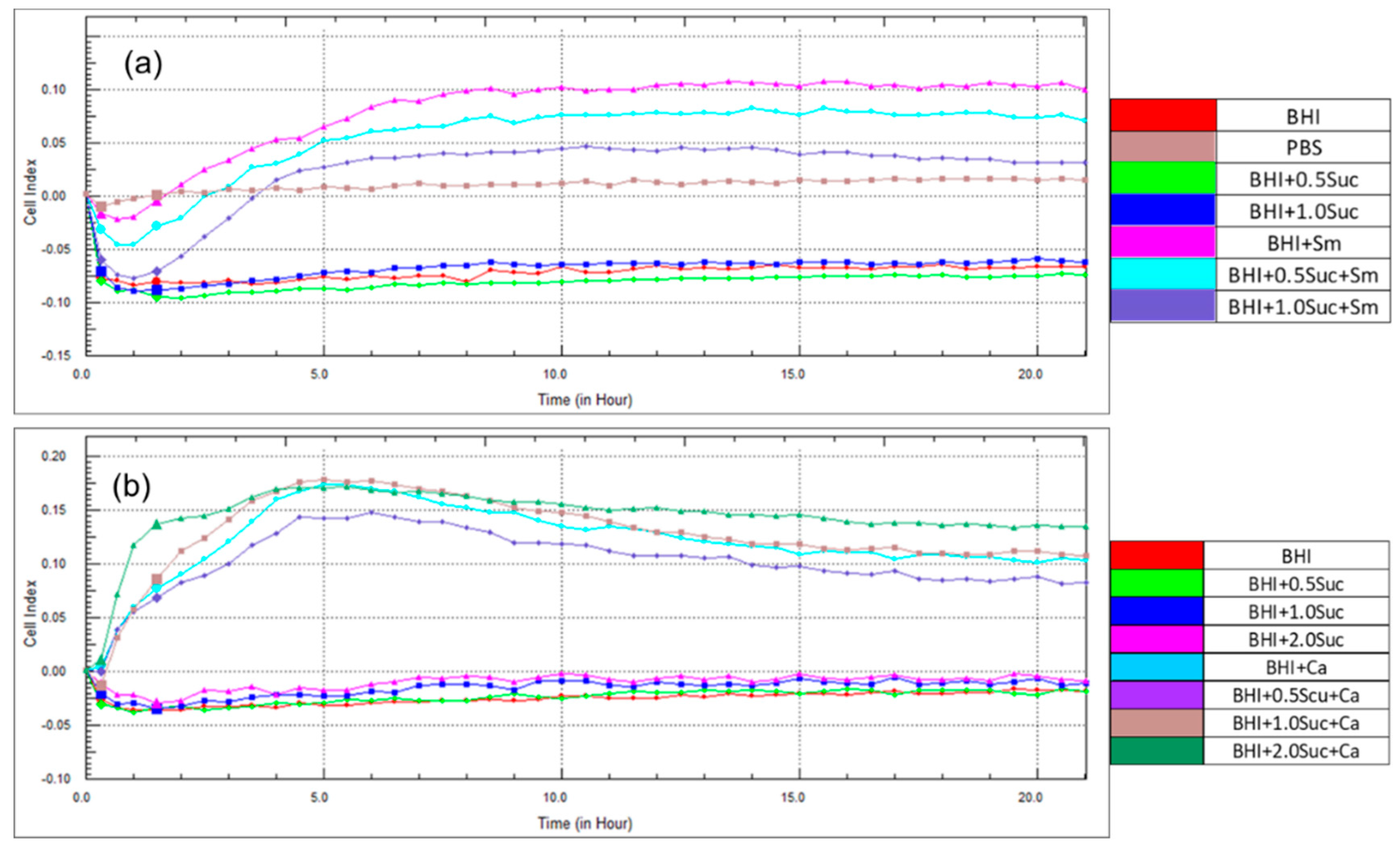
Task: Click the large green triangle marker in chart (b)
Action: tap(157, 525)
